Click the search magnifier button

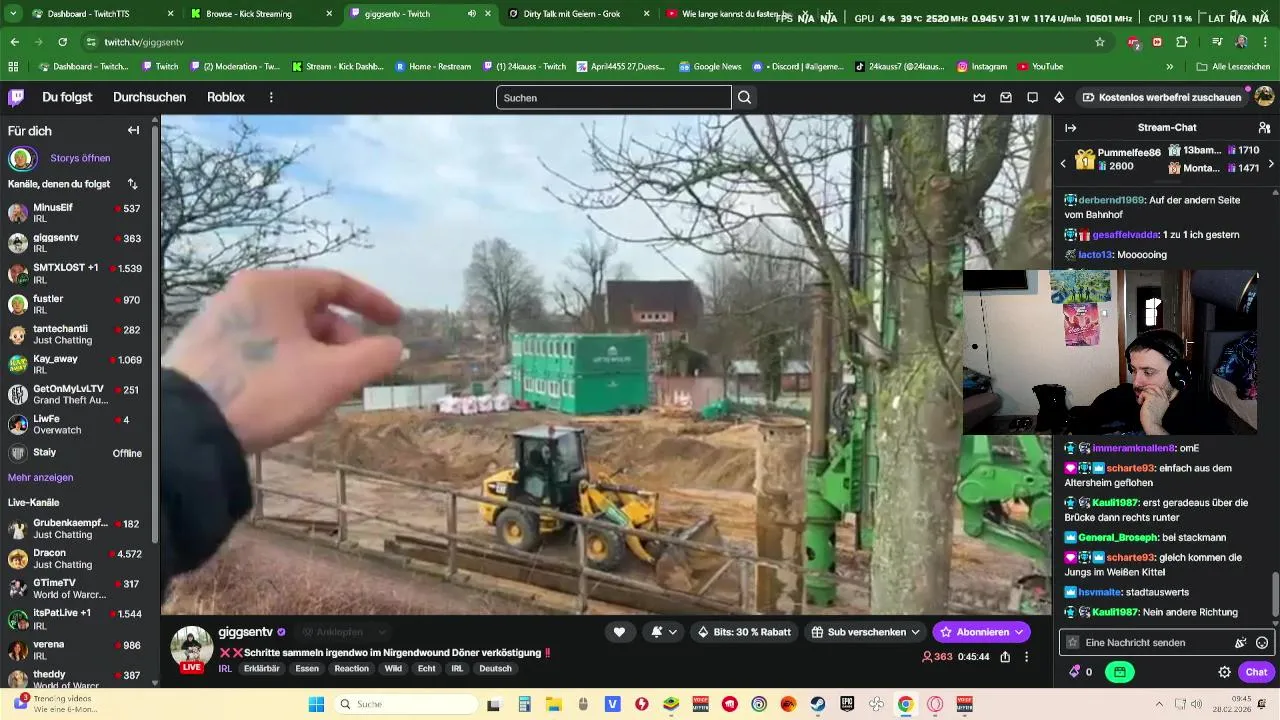click(745, 97)
